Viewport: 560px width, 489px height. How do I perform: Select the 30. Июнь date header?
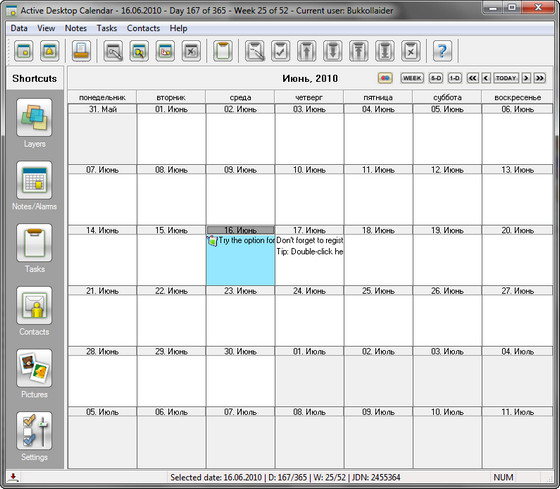point(240,351)
